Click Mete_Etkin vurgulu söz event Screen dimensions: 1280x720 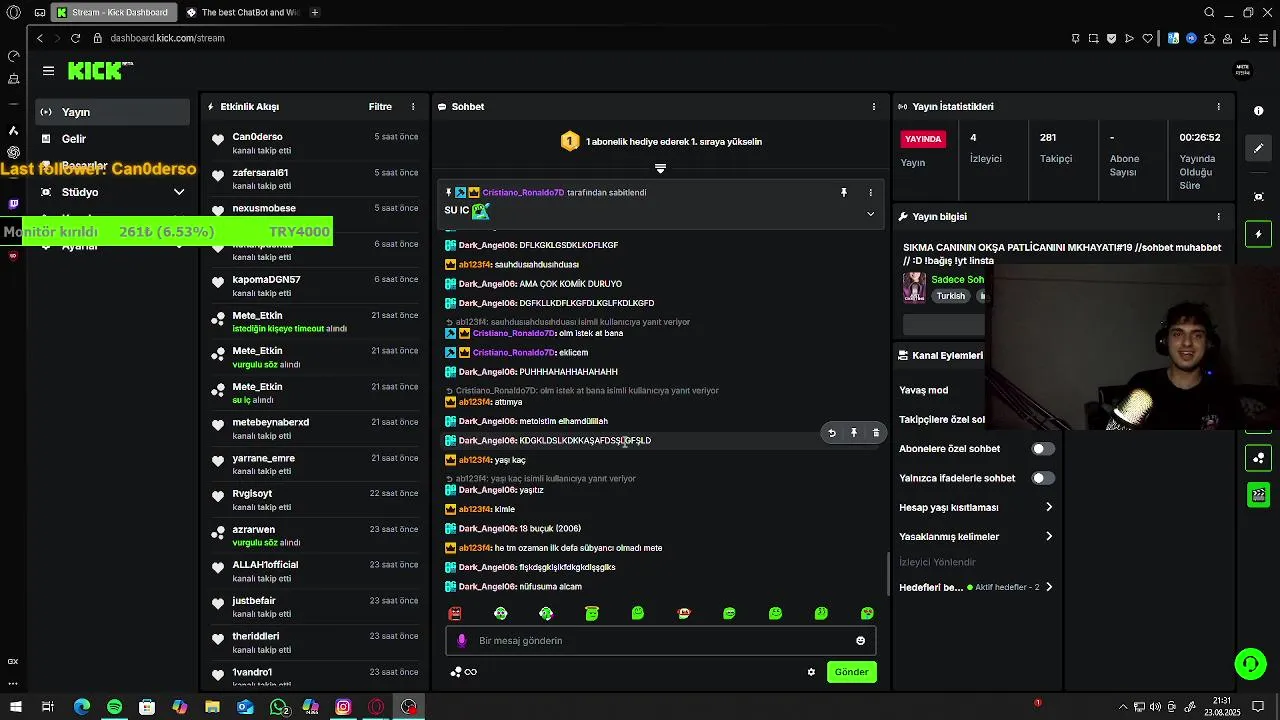coord(314,357)
